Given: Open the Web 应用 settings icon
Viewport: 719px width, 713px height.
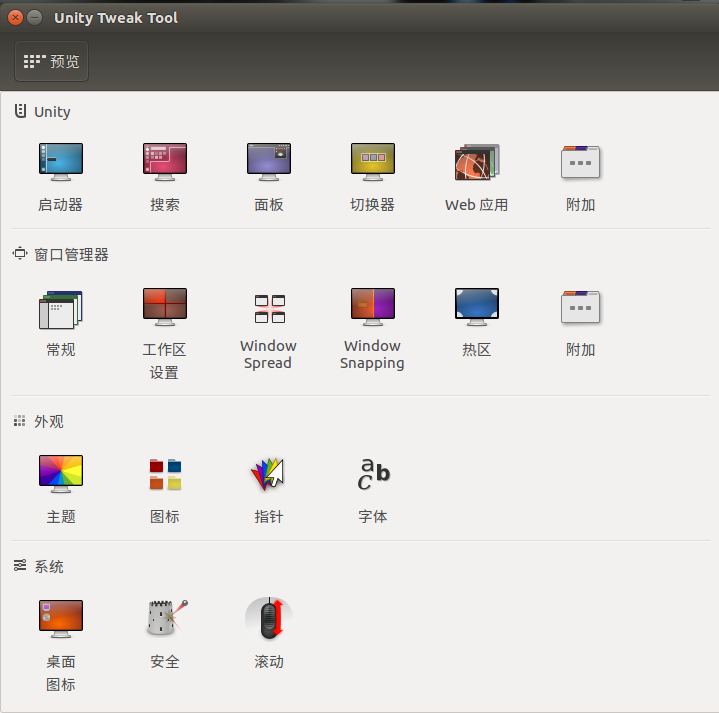Looking at the screenshot, I should coord(477,162).
